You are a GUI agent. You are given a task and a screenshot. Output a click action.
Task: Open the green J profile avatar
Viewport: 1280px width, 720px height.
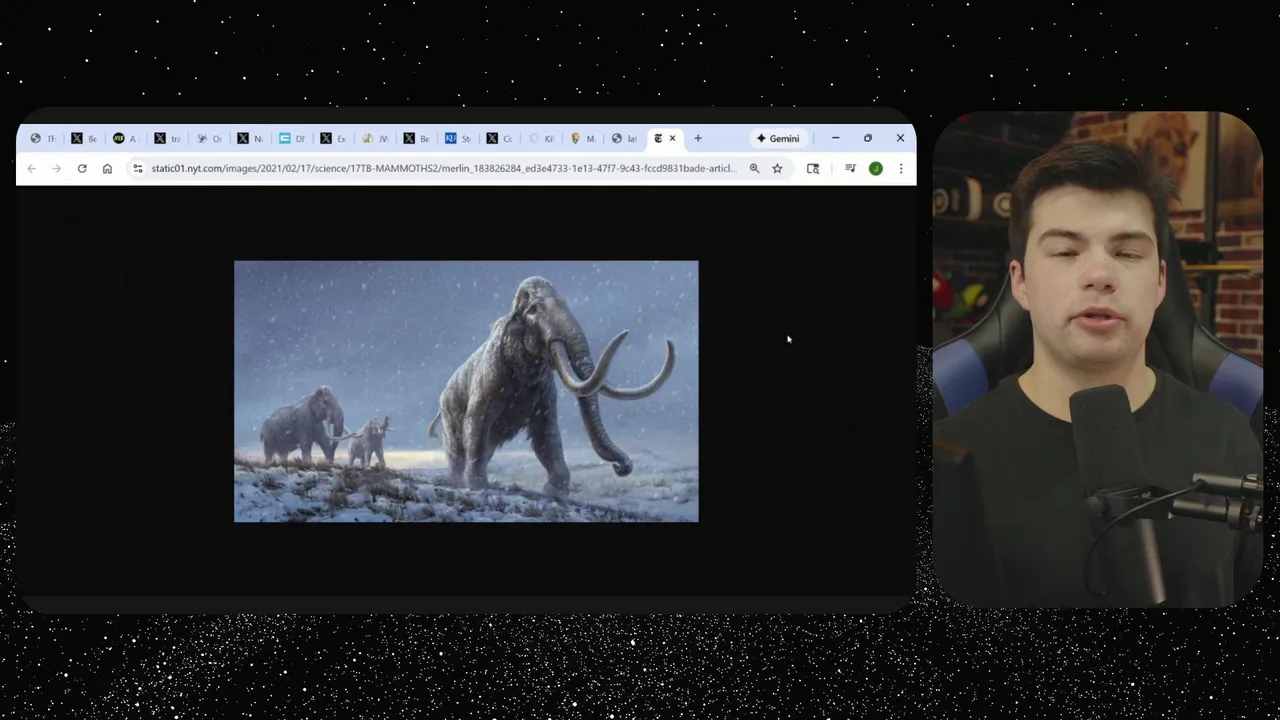click(x=876, y=169)
